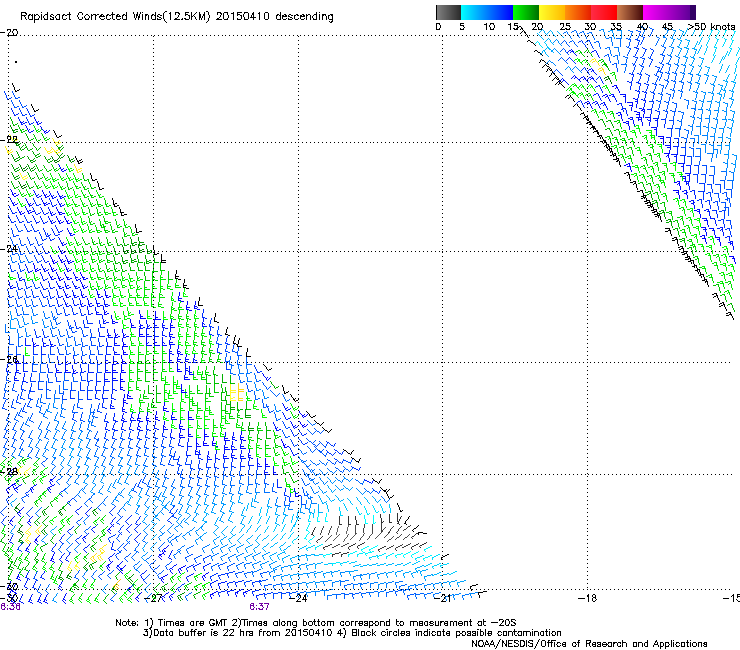The width and height of the screenshot is (740, 650).
Task: Click the '-18' longitude axis label
Action: click(588, 598)
